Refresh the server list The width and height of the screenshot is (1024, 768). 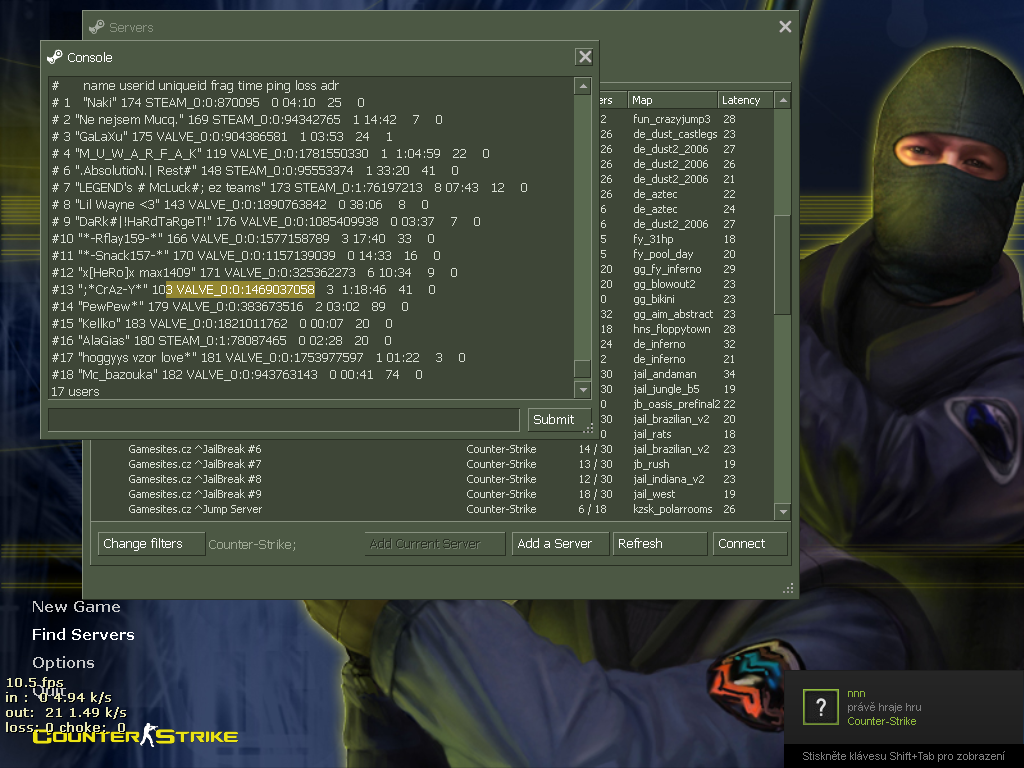point(659,544)
